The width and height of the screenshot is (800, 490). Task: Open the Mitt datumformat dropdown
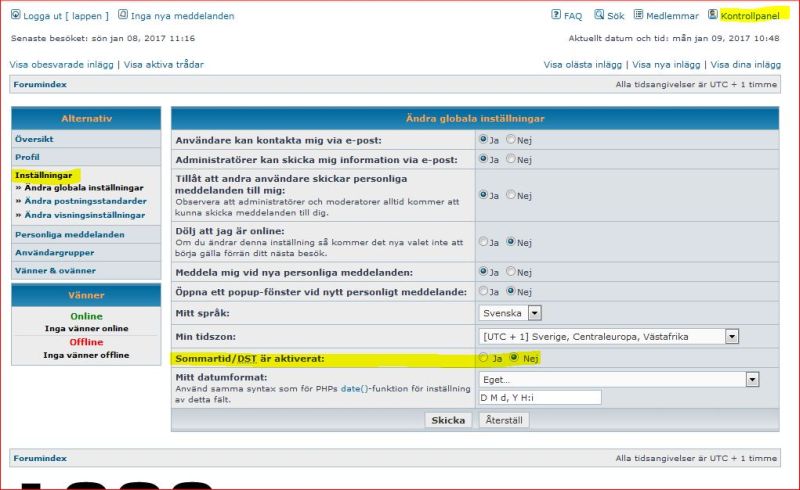tap(751, 380)
